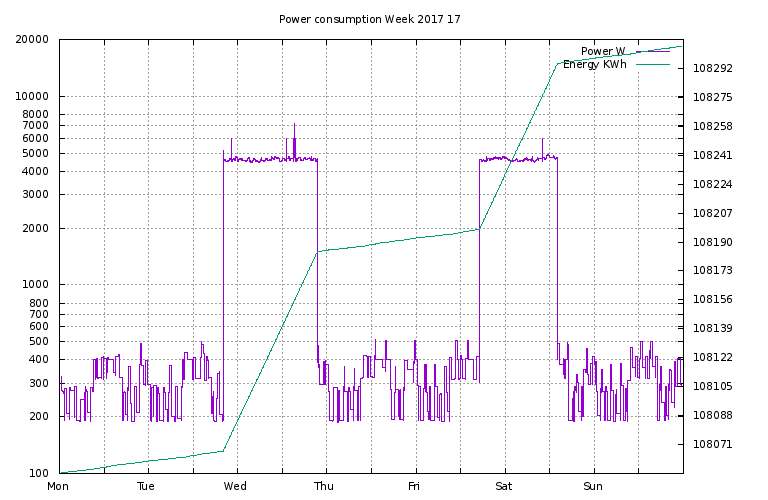
Task: Click the 'Fri' x-axis label
Action: (x=414, y=486)
